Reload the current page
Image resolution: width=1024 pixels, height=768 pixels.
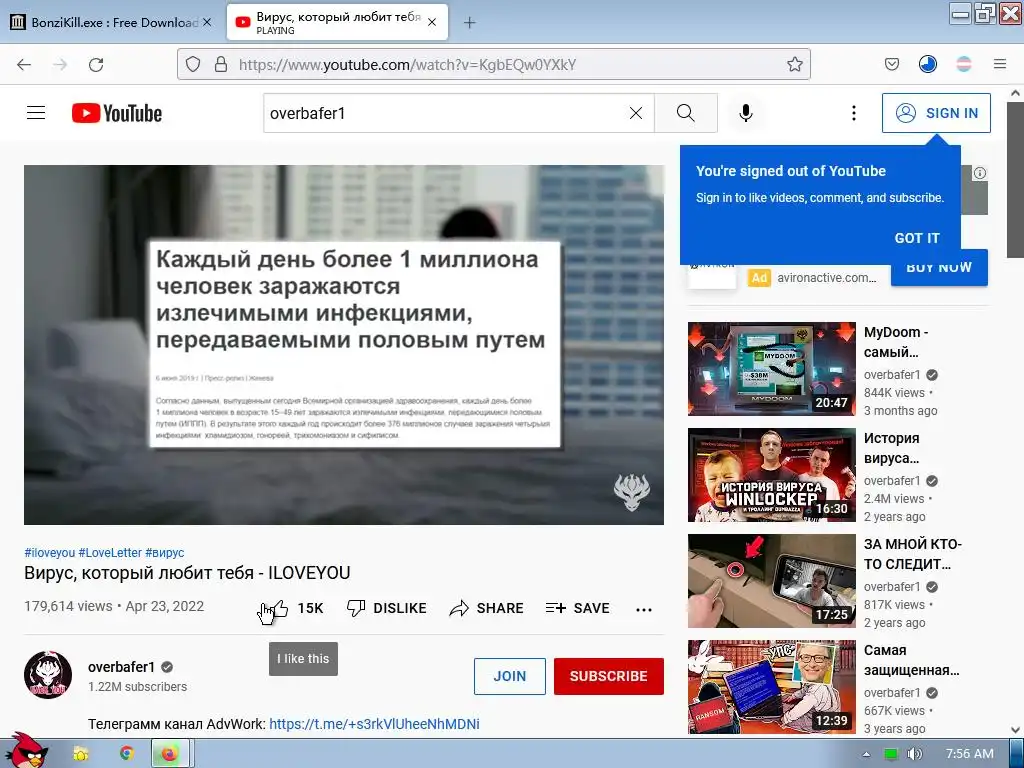[96, 65]
